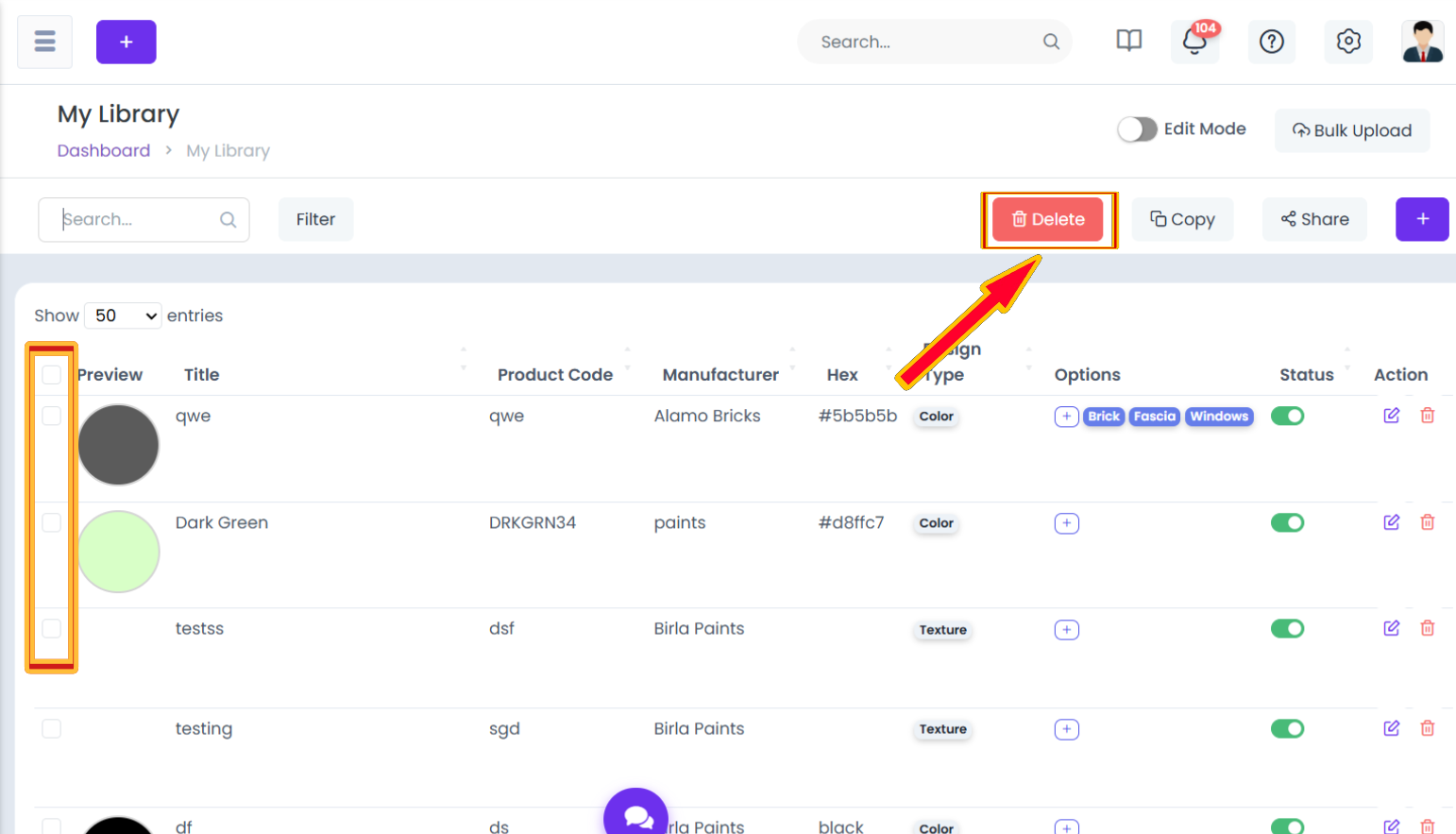Viewport: 1456px width, 834px height.
Task: Open the user profile avatar
Action: click(1423, 42)
